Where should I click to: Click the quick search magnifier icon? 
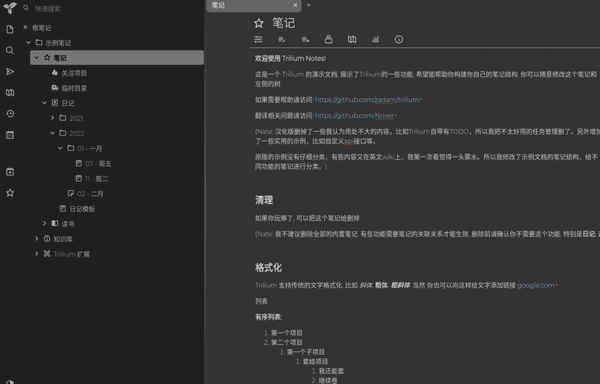click(x=26, y=8)
